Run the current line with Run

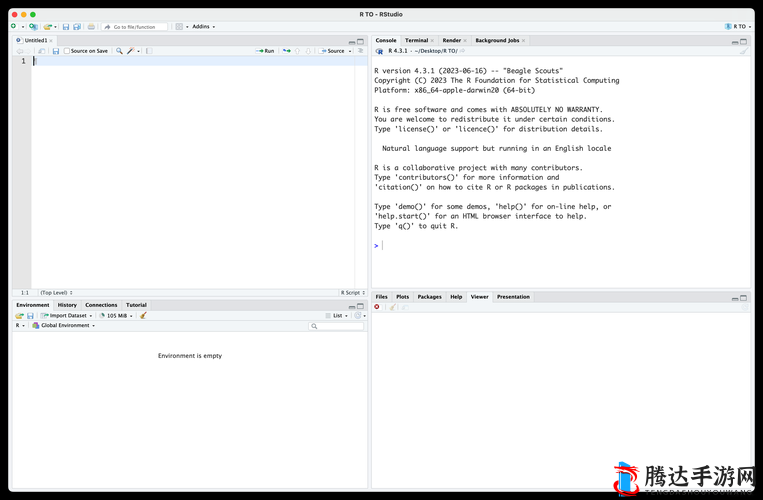265,51
